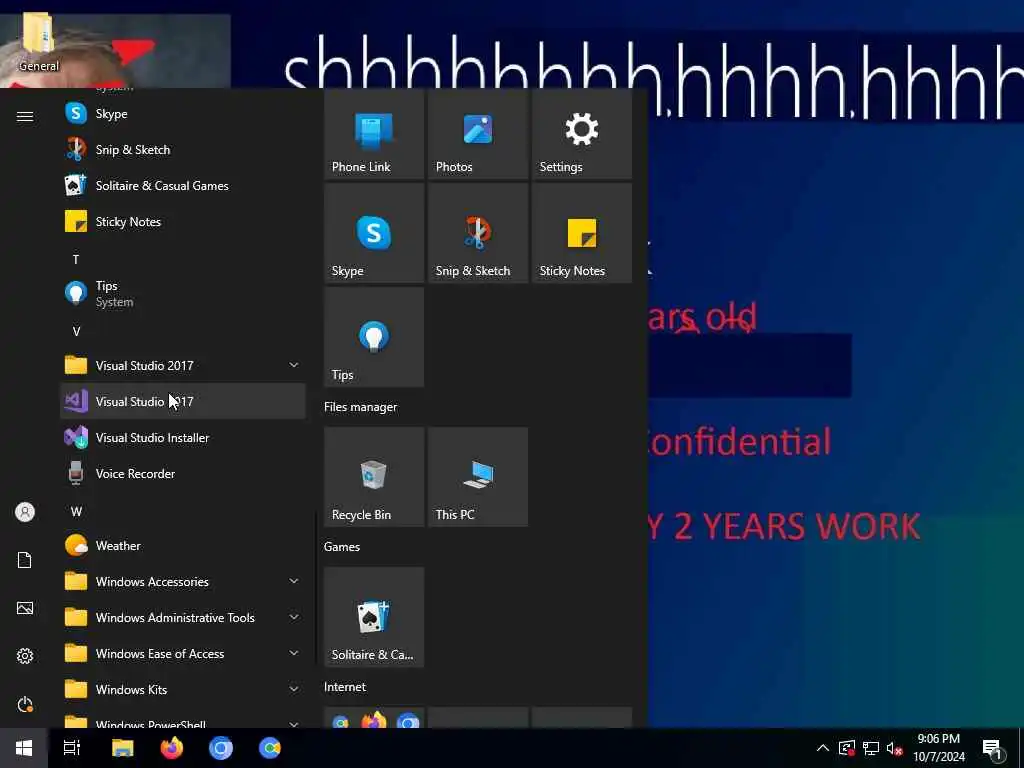Expand Windows Administrative Tools folder

tap(183, 617)
